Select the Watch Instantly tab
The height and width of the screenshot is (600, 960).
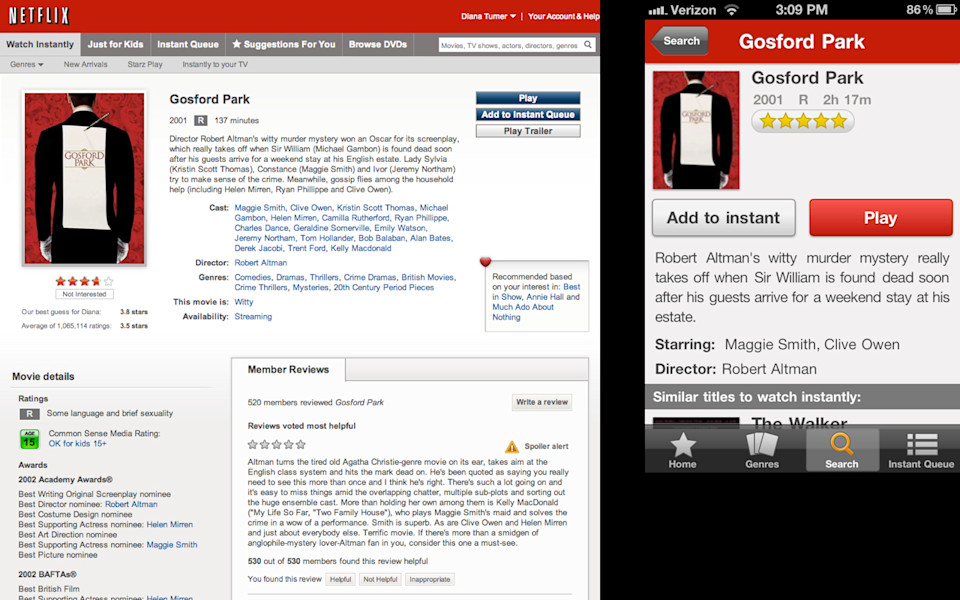tap(40, 45)
